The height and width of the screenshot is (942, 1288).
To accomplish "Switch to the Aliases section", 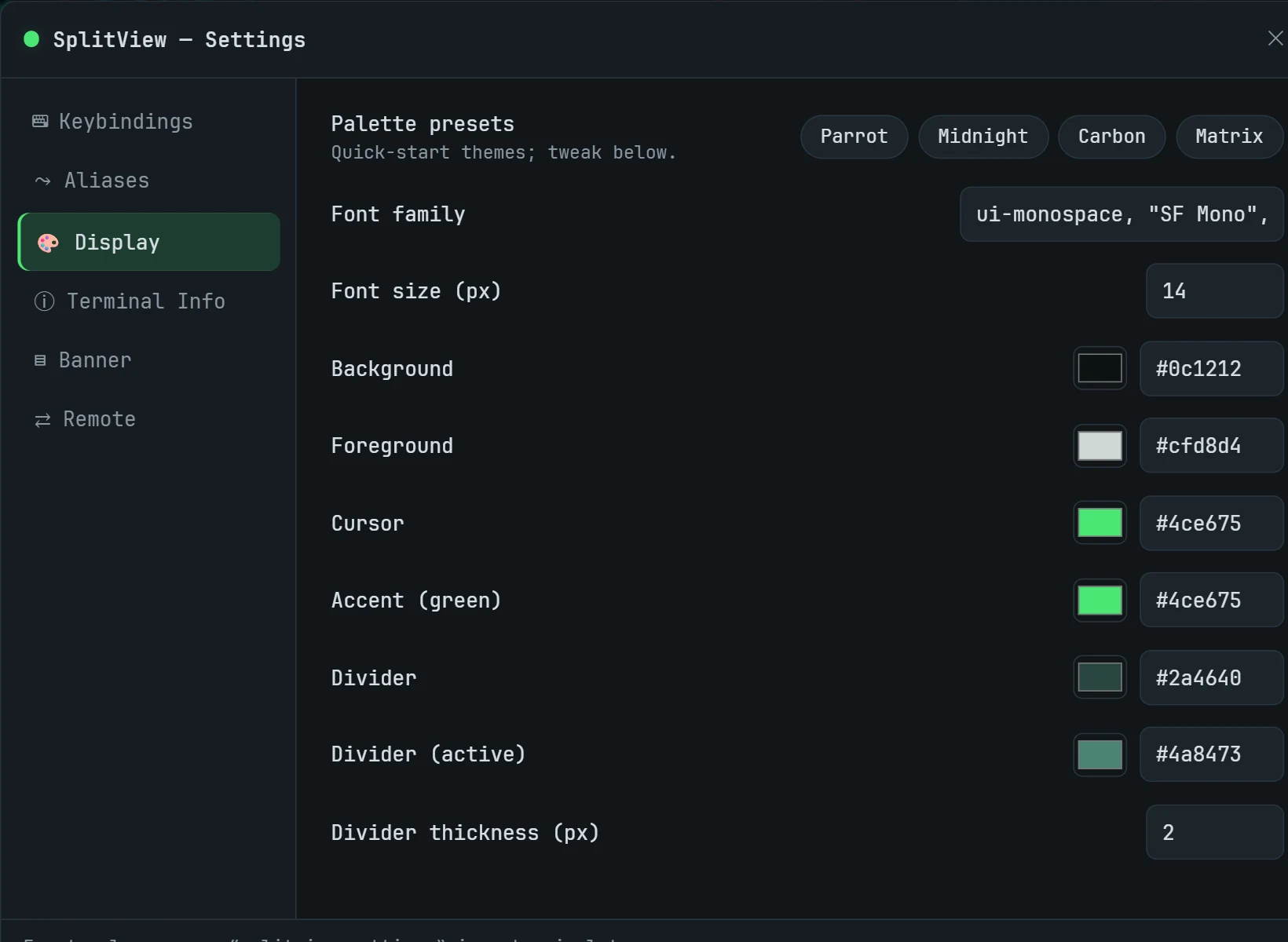I will 149,181.
